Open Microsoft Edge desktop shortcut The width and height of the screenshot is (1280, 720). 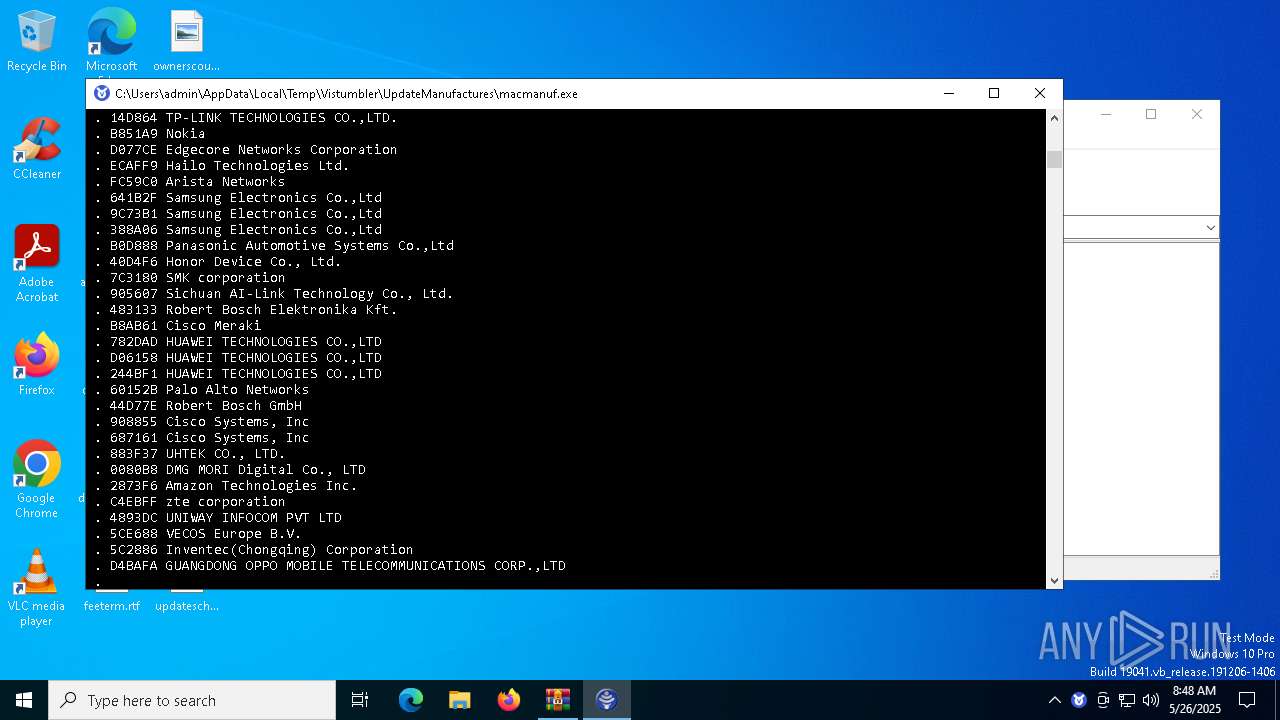[x=111, y=42]
